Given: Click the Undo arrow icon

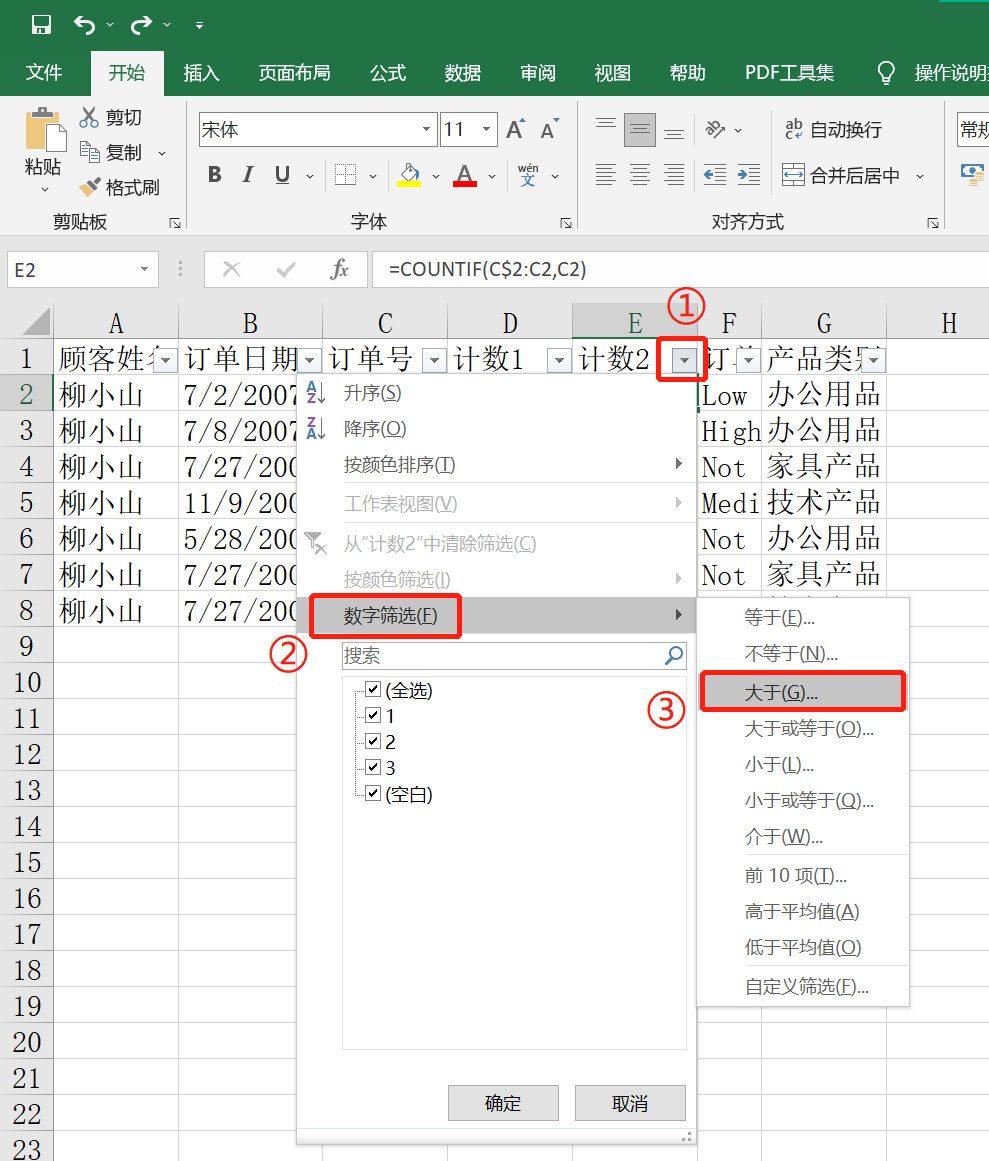Looking at the screenshot, I should 84,25.
